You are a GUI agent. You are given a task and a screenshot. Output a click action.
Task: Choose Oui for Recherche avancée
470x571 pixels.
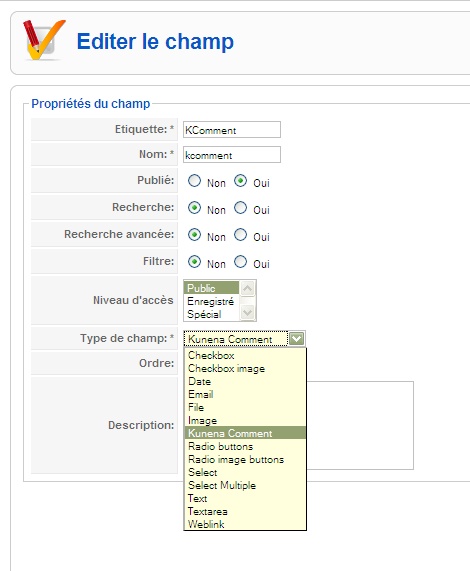[240, 235]
